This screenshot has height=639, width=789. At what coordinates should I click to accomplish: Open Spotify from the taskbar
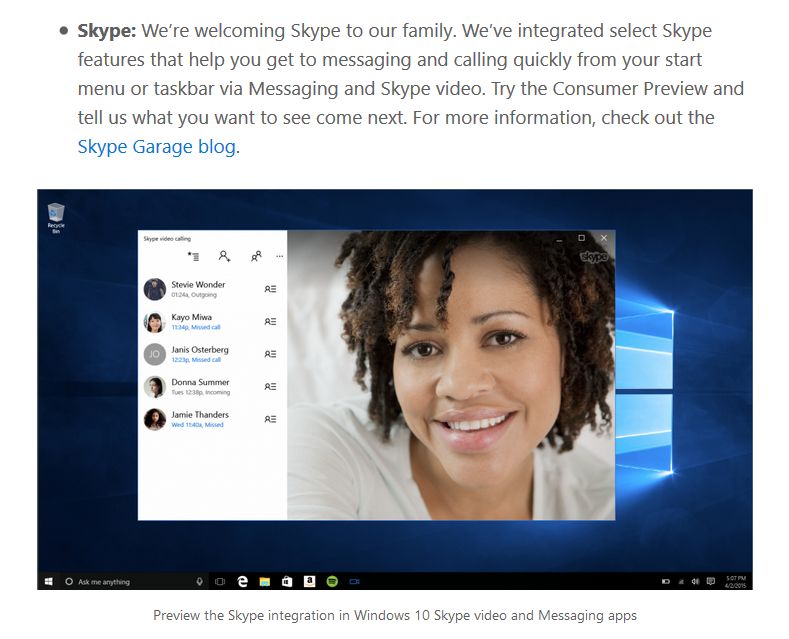click(x=332, y=582)
